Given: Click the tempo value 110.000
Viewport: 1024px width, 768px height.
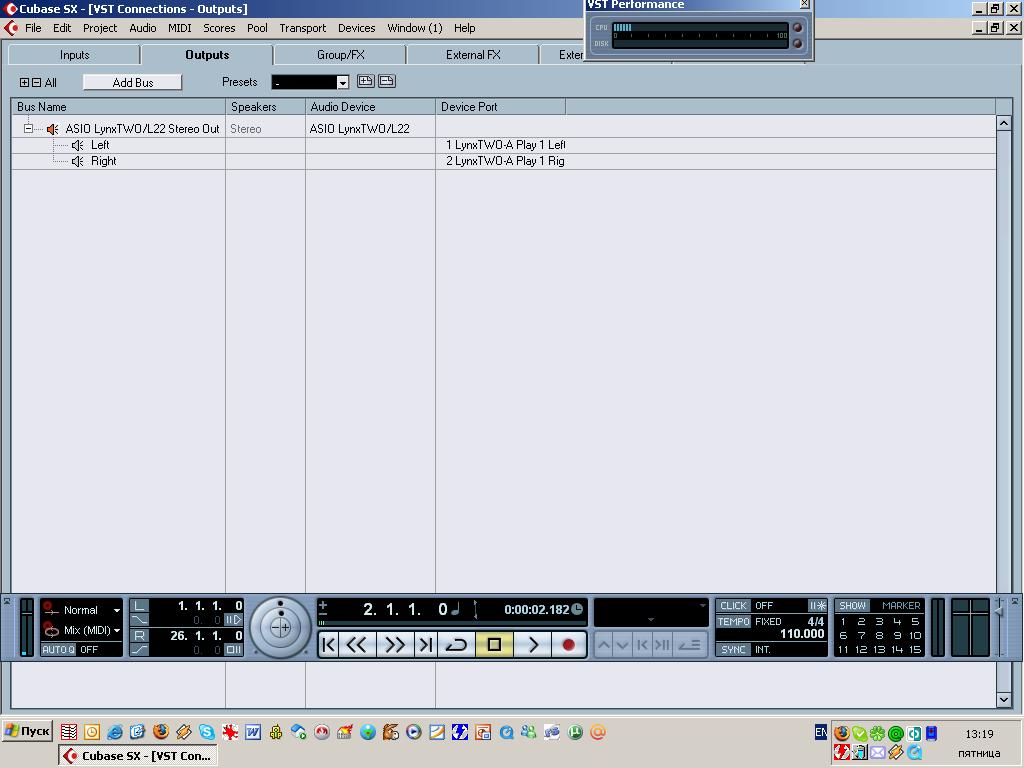Looking at the screenshot, I should coord(802,634).
